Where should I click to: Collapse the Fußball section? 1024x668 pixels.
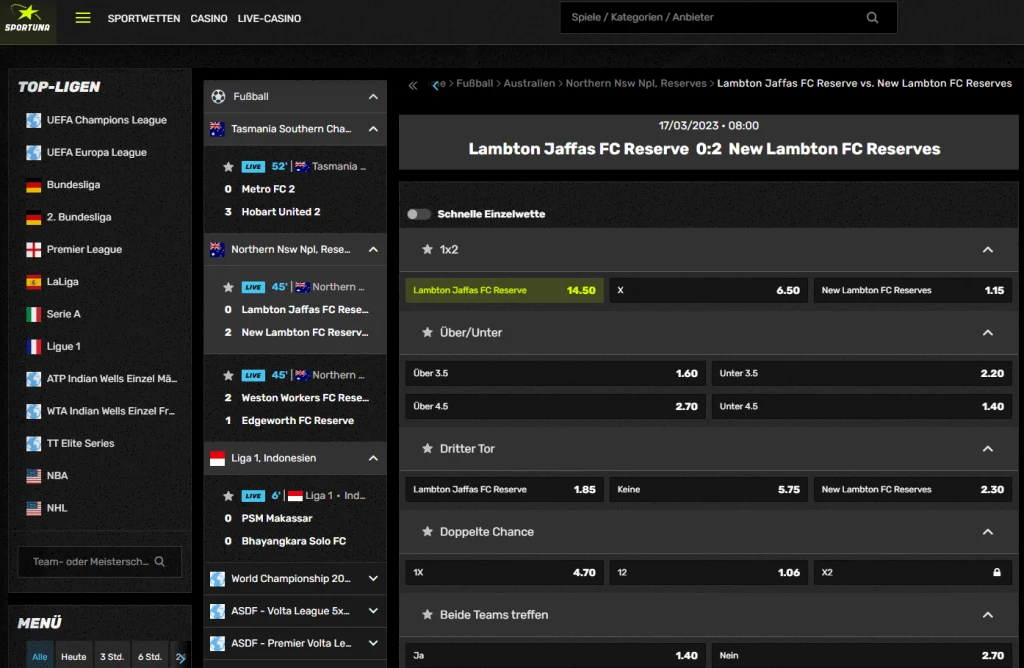click(373, 97)
